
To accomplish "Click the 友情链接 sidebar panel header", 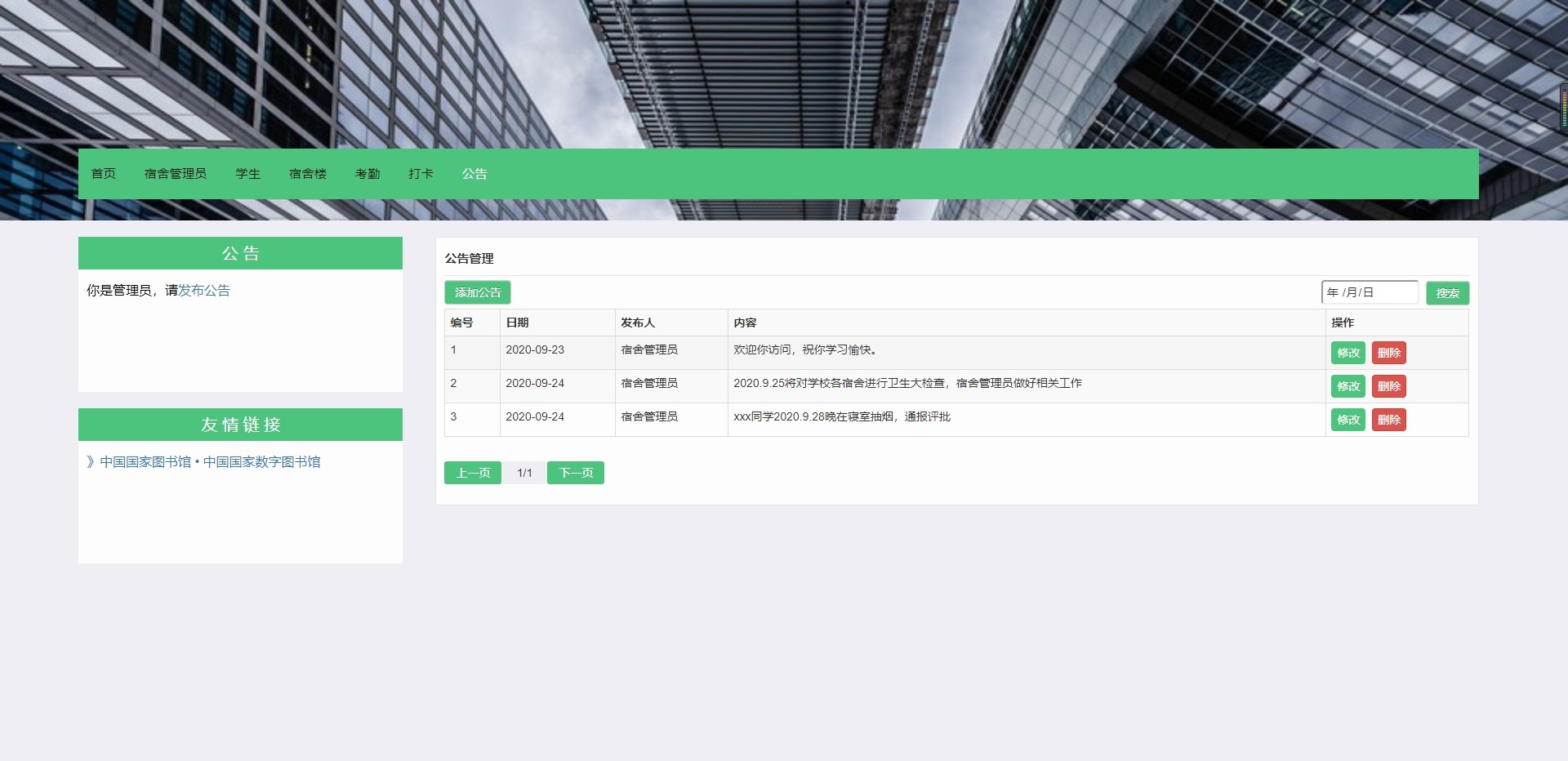I will pyautogui.click(x=240, y=425).
